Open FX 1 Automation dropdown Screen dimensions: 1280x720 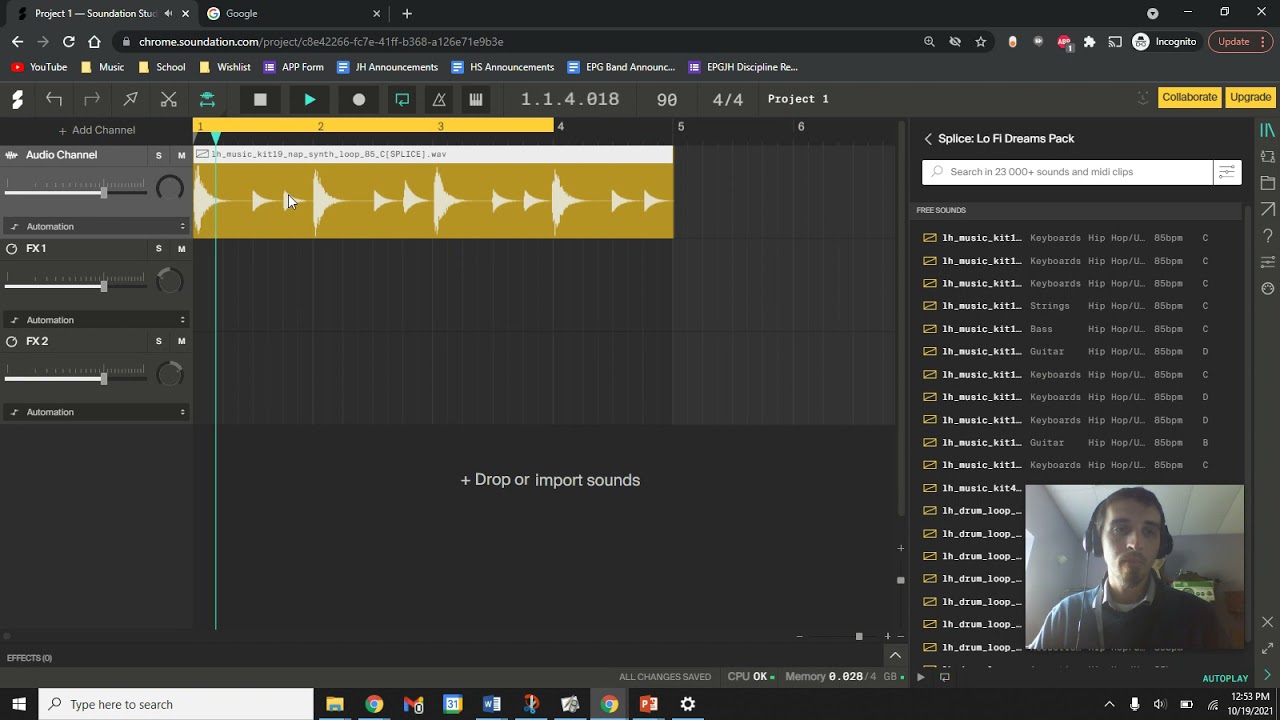[x=97, y=320]
